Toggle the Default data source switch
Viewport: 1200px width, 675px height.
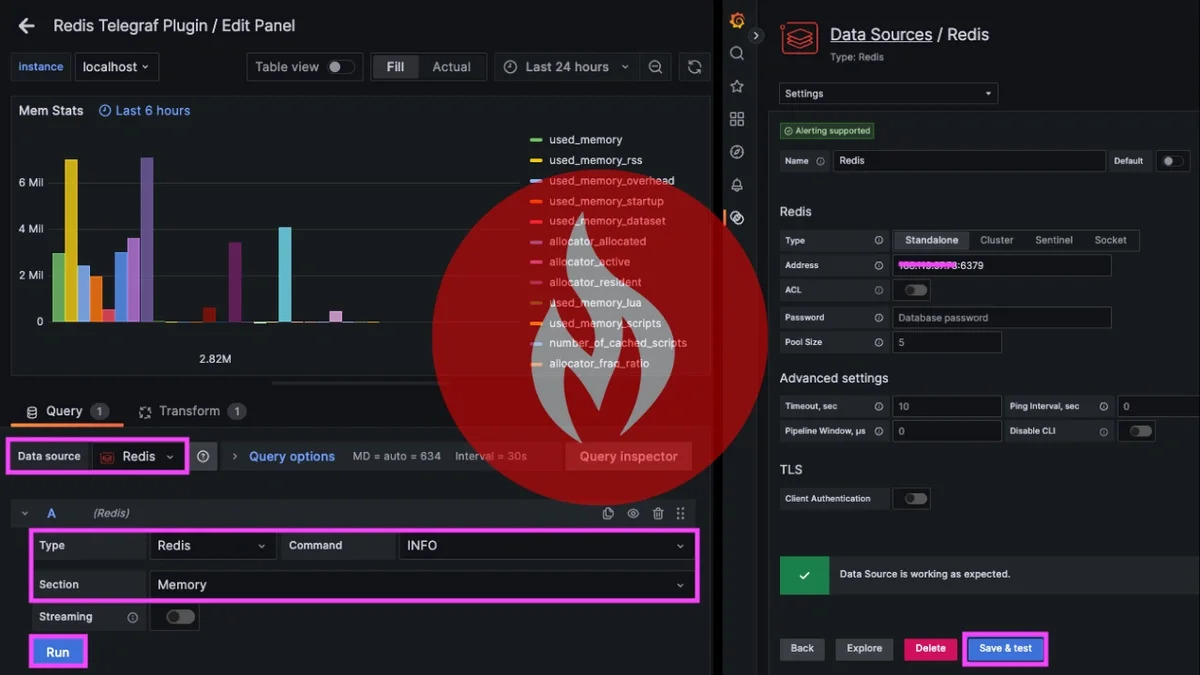[x=1172, y=161]
